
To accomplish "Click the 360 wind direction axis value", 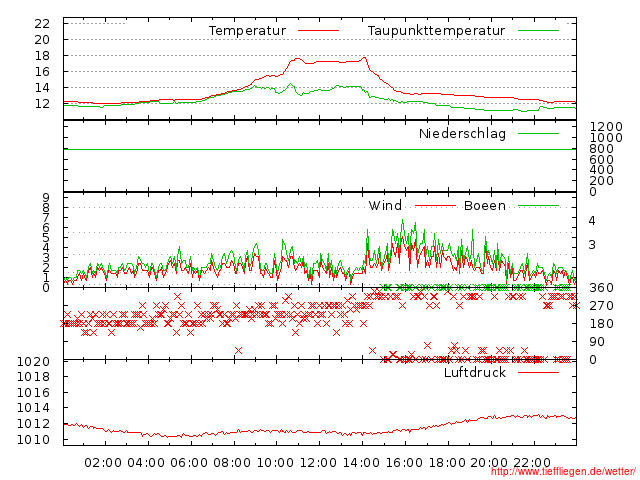I will coord(602,288).
